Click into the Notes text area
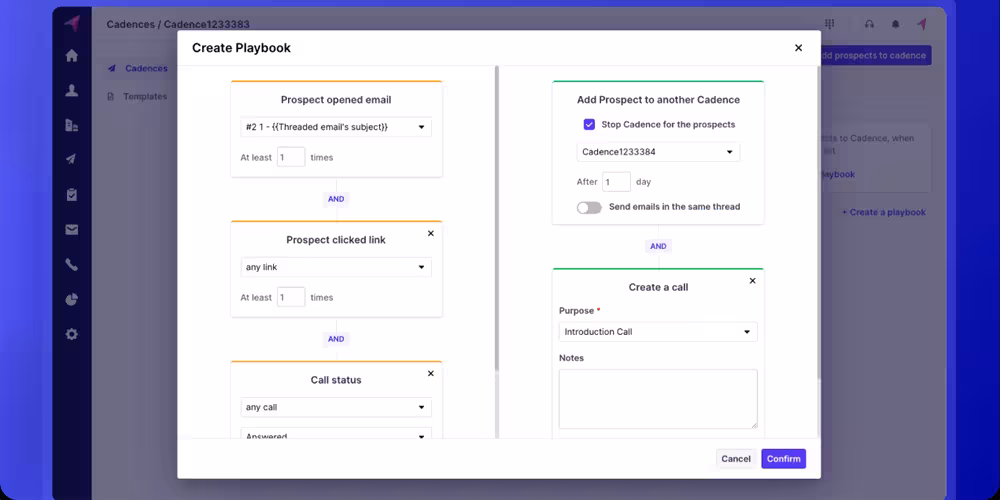 pyautogui.click(x=658, y=398)
